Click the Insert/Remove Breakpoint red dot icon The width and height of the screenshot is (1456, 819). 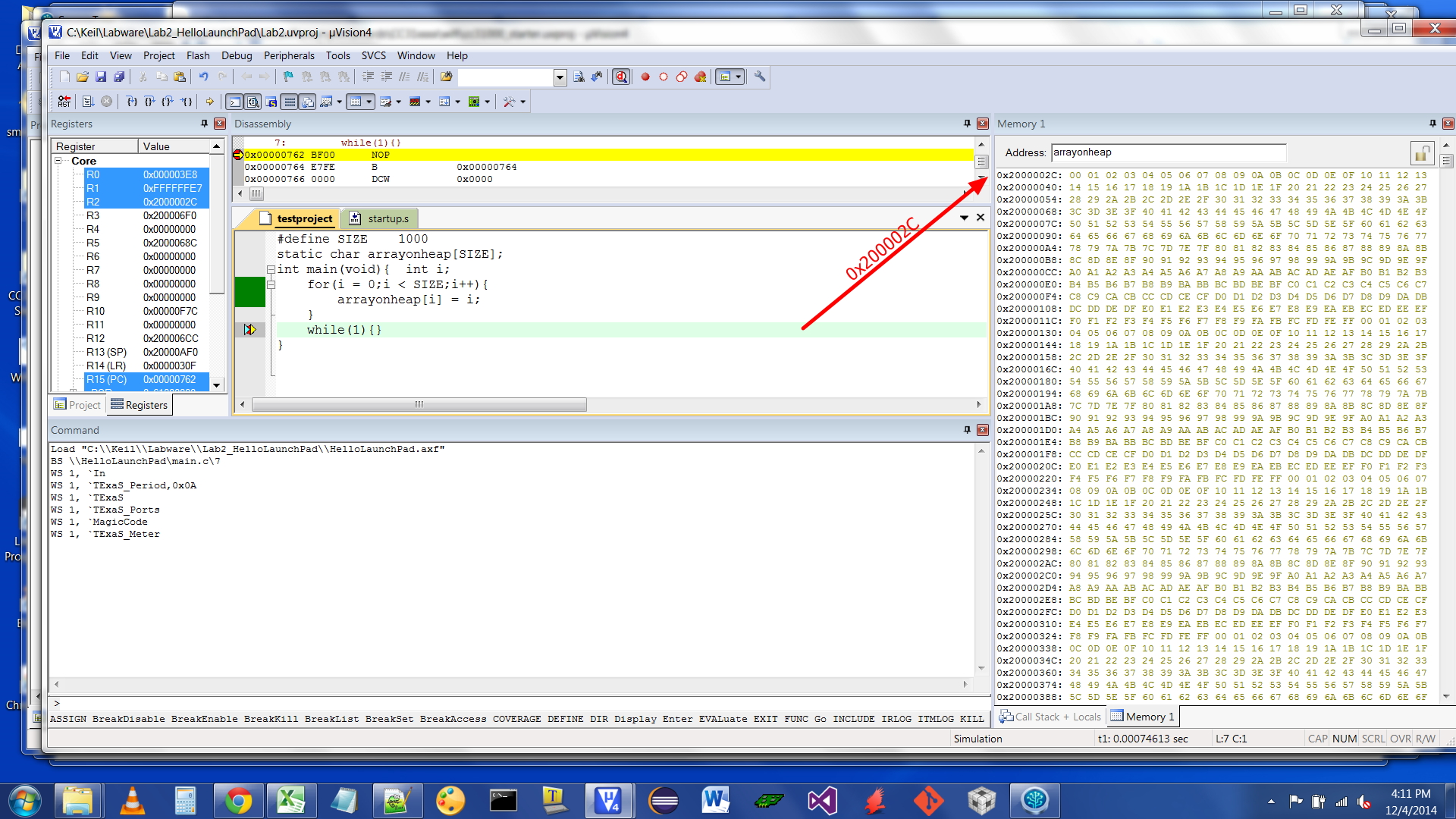[645, 77]
